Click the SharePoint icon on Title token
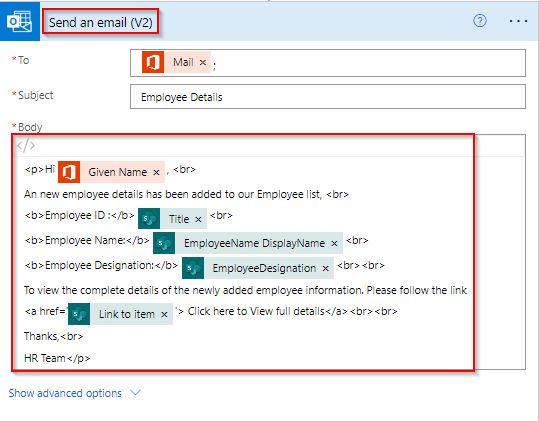539x422 pixels. pos(149,219)
